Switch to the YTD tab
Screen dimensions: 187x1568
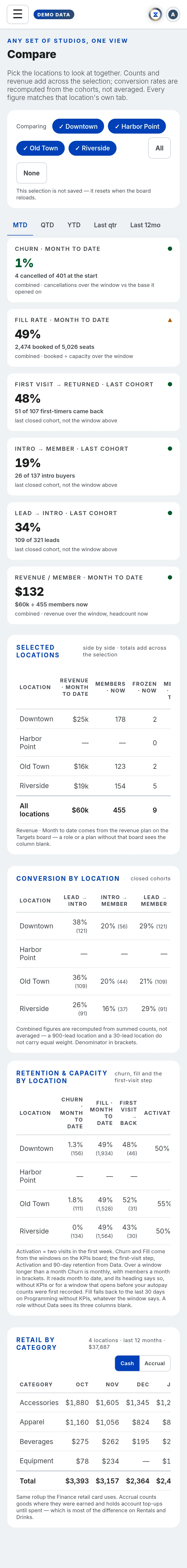click(x=74, y=225)
